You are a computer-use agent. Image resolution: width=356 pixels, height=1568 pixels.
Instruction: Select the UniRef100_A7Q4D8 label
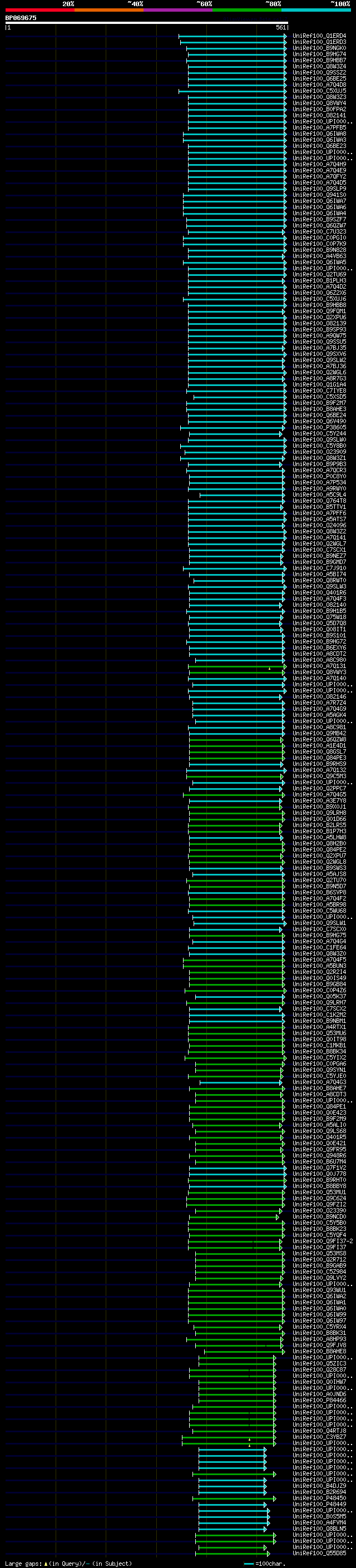coord(319,85)
